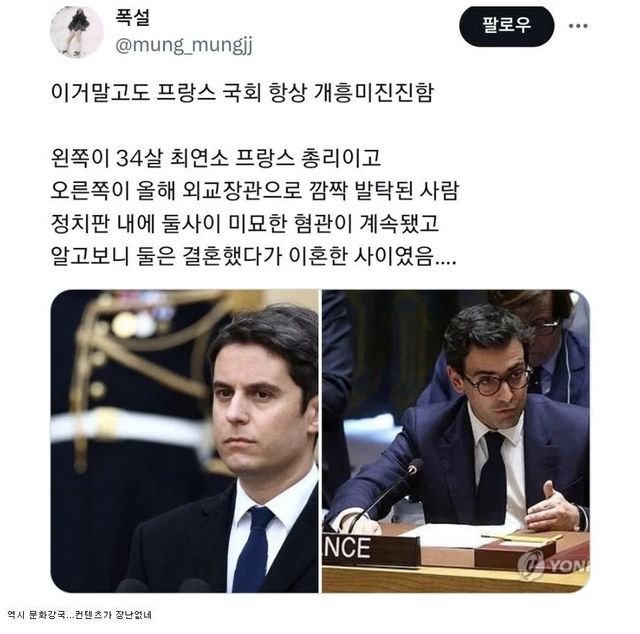Click the display name 폭설

click(x=133, y=17)
